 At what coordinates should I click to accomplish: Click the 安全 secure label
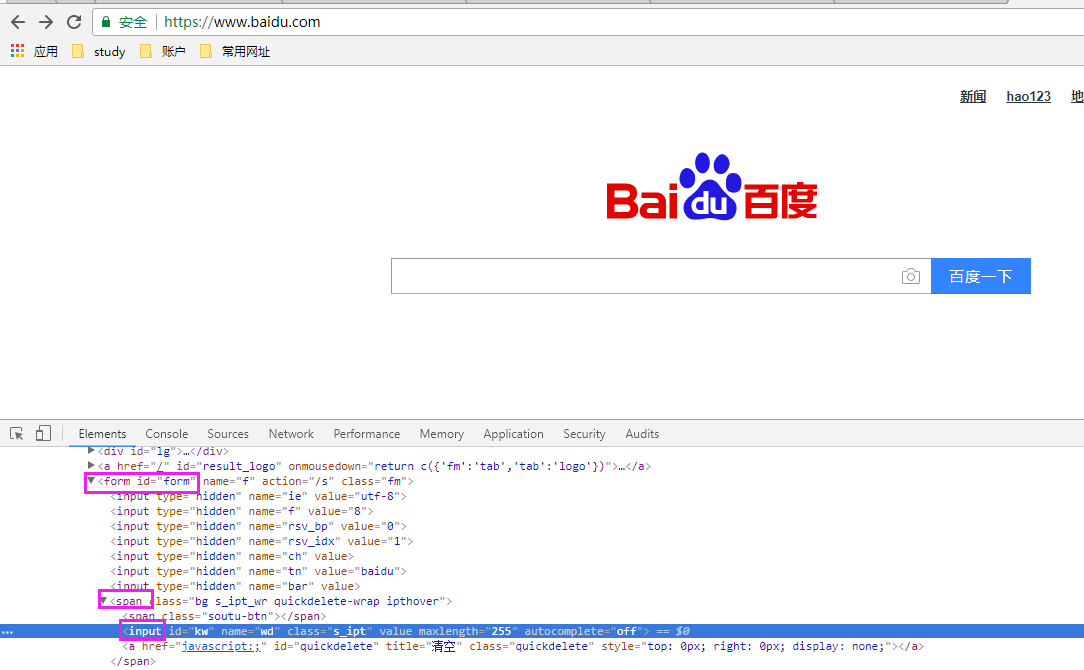(x=132, y=22)
